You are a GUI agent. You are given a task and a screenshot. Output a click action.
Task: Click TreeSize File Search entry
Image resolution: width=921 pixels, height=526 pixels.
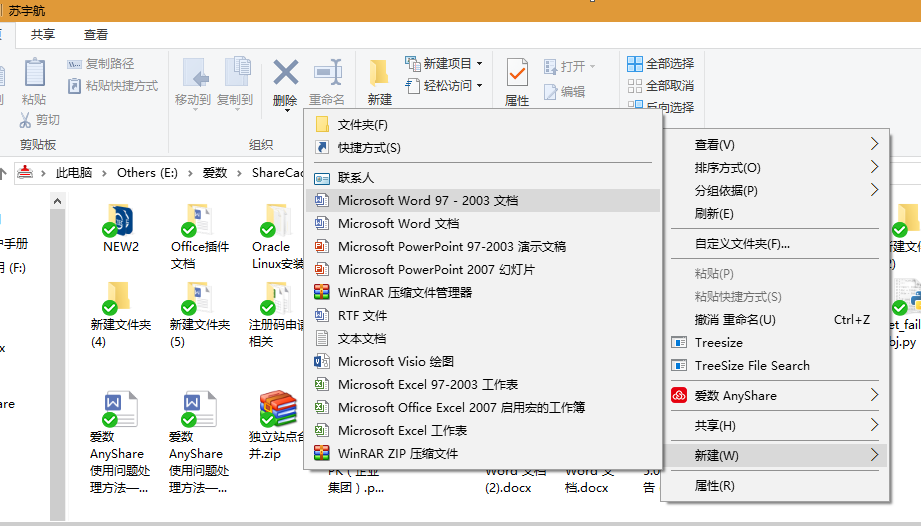pyautogui.click(x=775, y=365)
